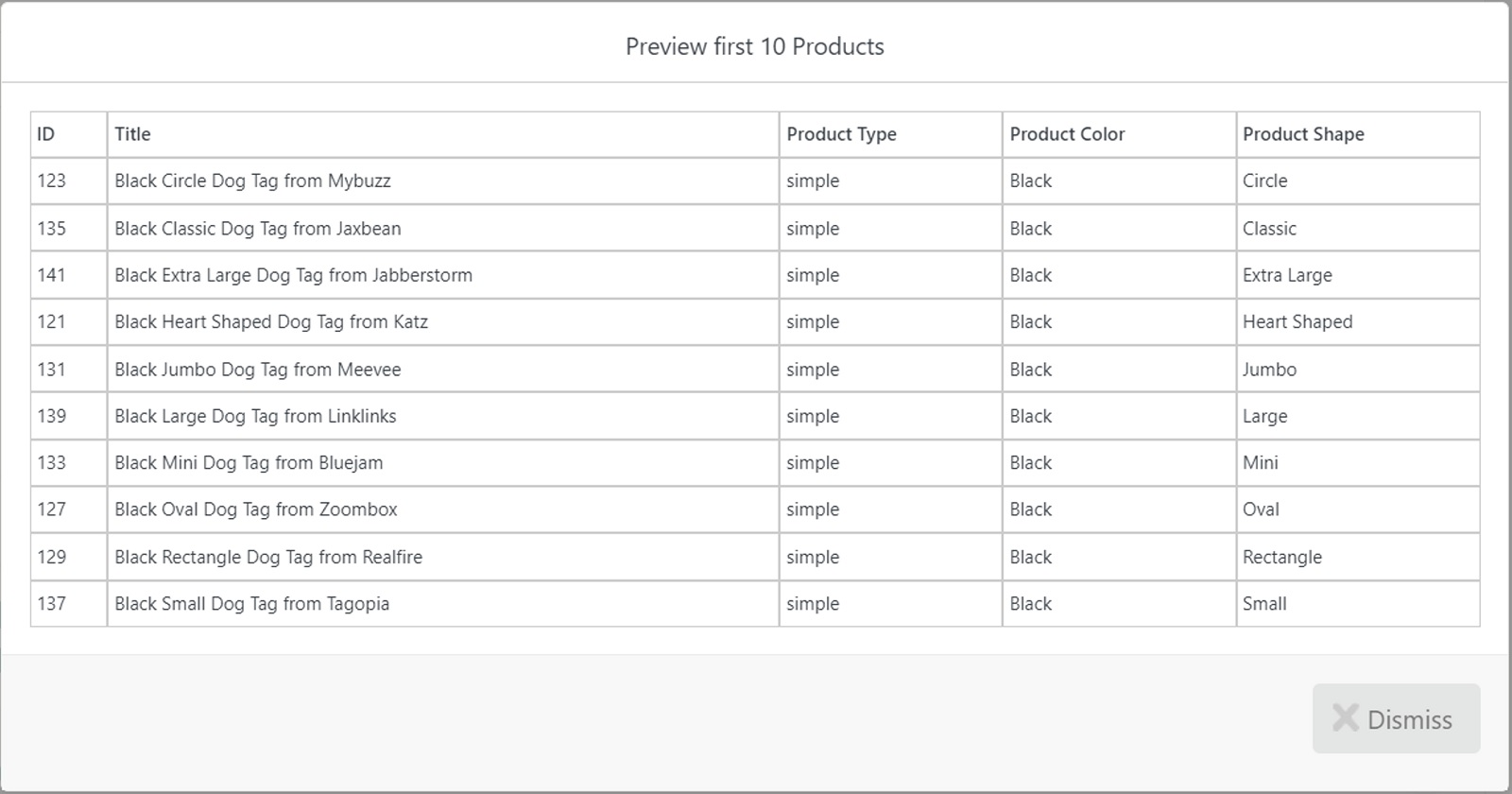Click the Heart Shaped product shape cell

1297,321
